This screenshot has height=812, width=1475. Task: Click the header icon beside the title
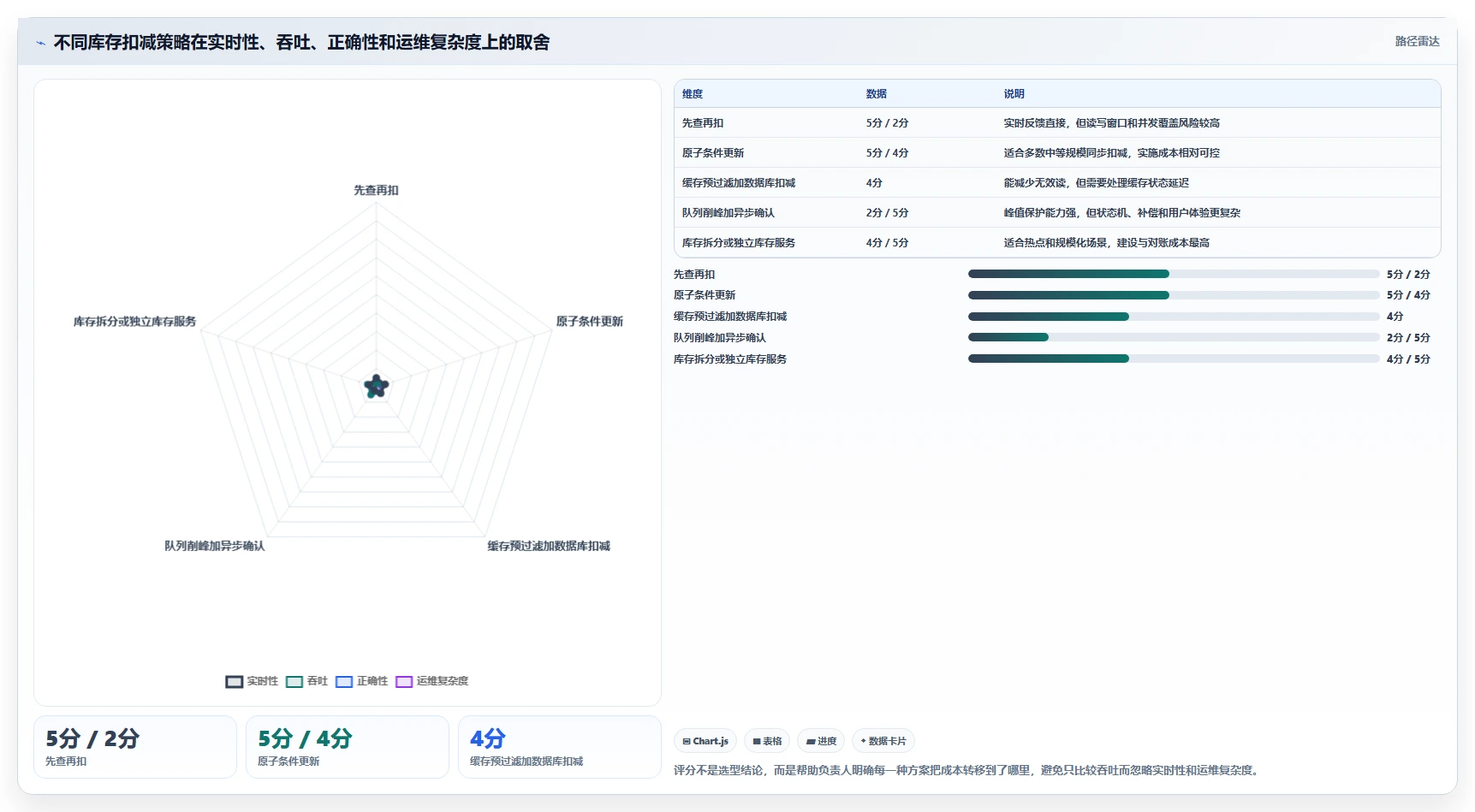click(x=40, y=43)
